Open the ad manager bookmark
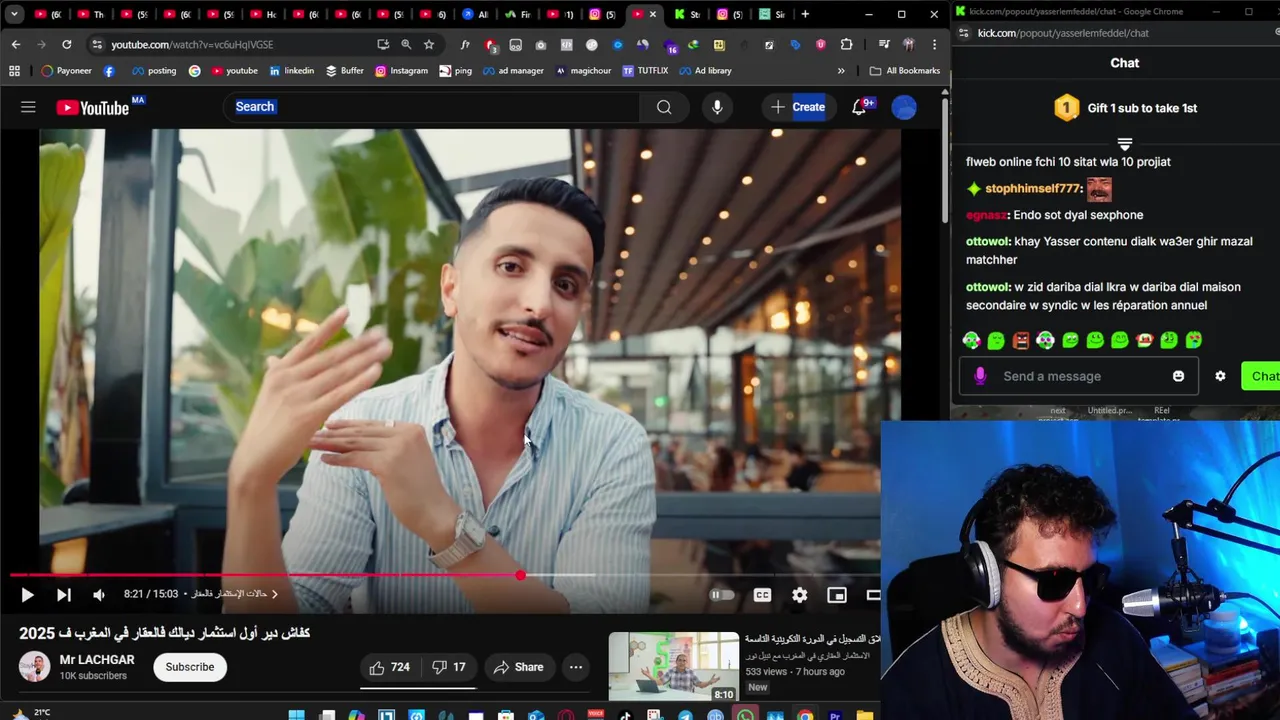This screenshot has height=720, width=1280. (x=512, y=71)
